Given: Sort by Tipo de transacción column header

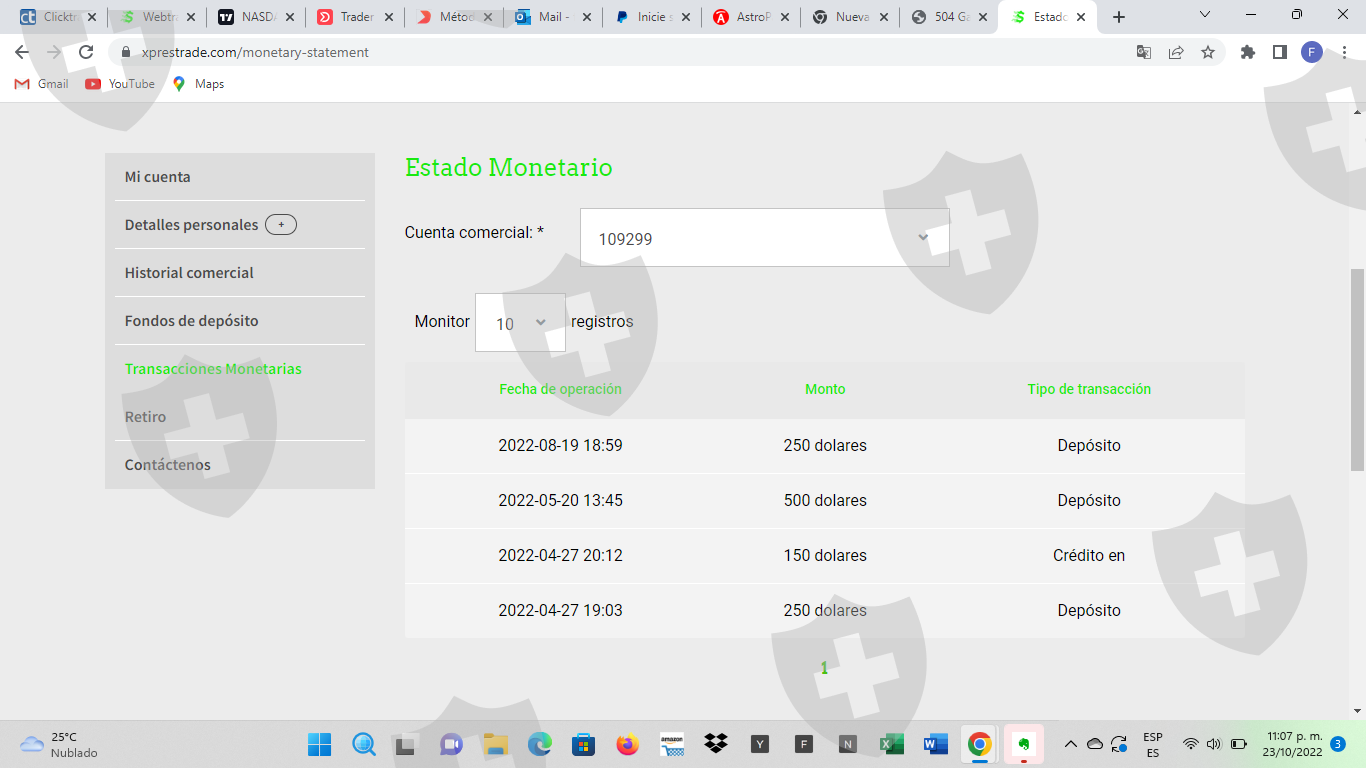Looking at the screenshot, I should coord(1089,389).
